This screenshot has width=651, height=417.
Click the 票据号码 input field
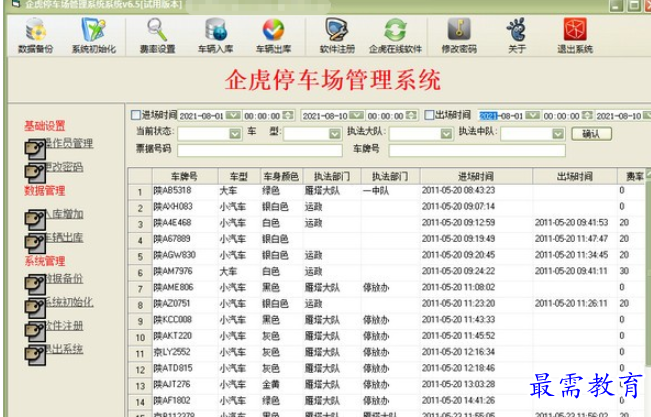point(260,150)
